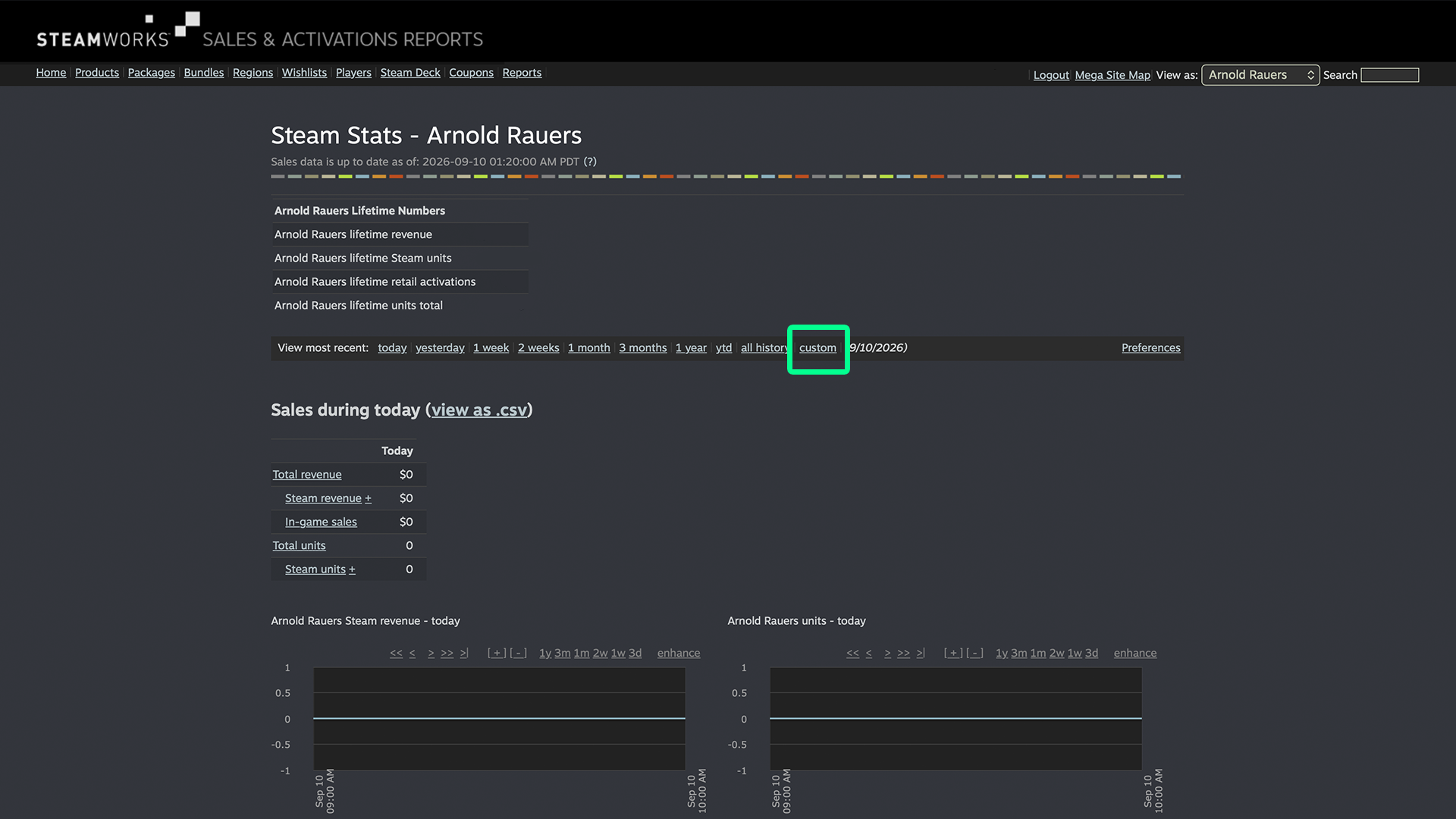Step forward (>) on units chart

pos(887,653)
